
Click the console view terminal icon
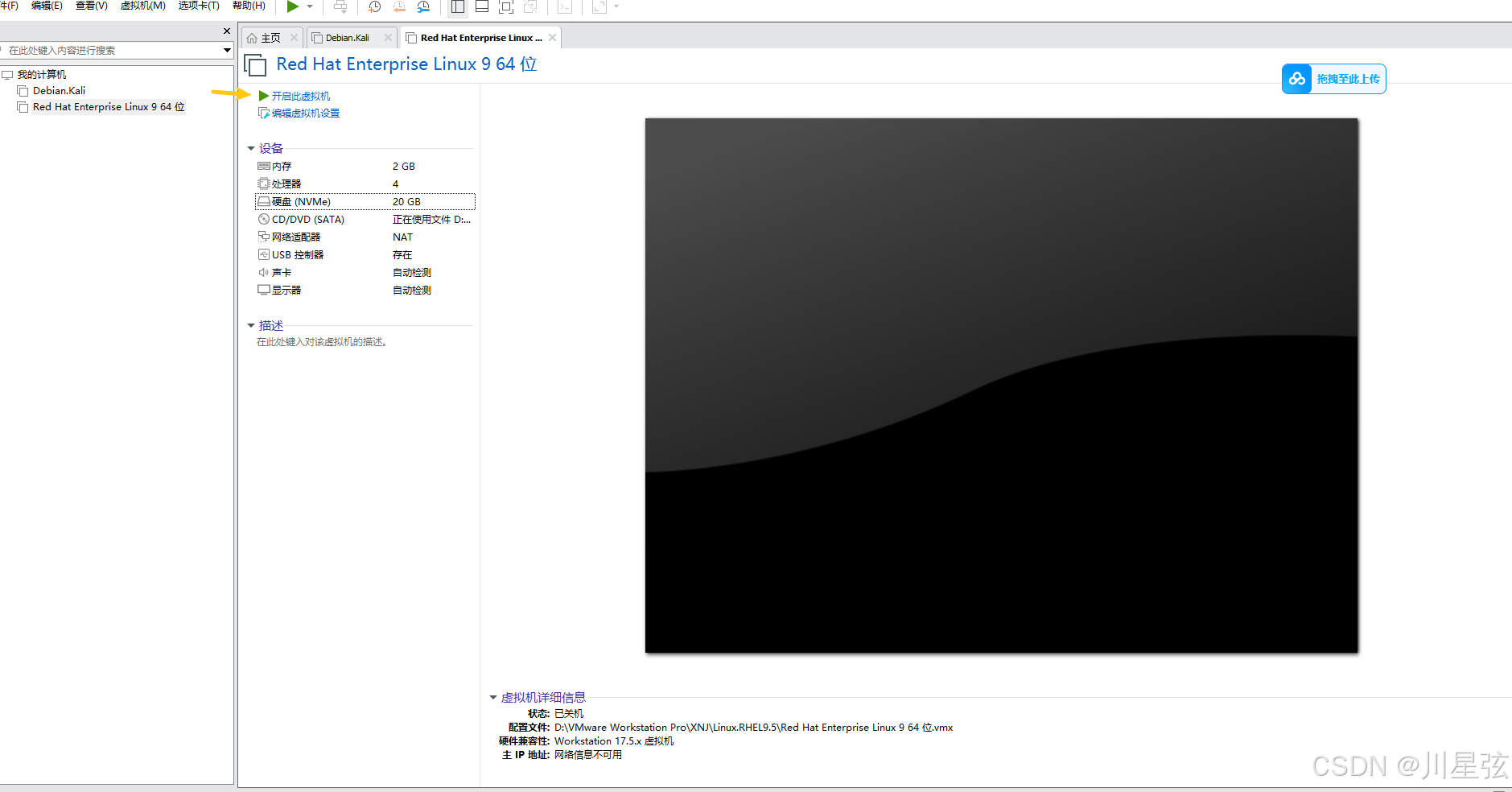pos(565,6)
